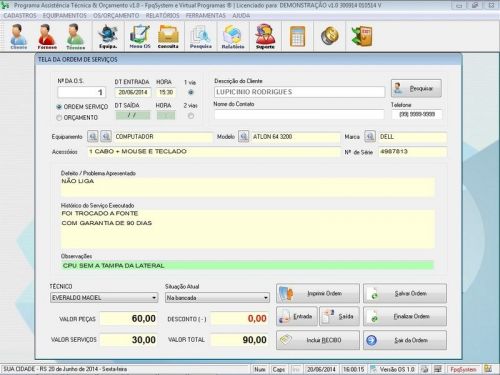Open the FERRAMENTAS menu
Image resolution: width=500 pixels, height=375 pixels.
tap(206, 16)
